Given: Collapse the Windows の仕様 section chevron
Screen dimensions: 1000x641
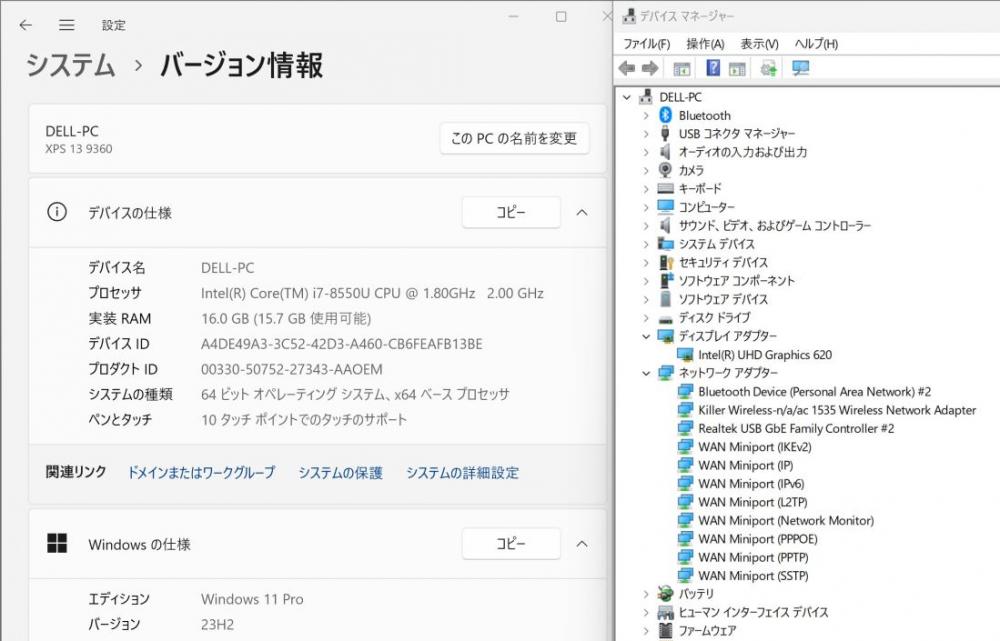Looking at the screenshot, I should (x=582, y=544).
